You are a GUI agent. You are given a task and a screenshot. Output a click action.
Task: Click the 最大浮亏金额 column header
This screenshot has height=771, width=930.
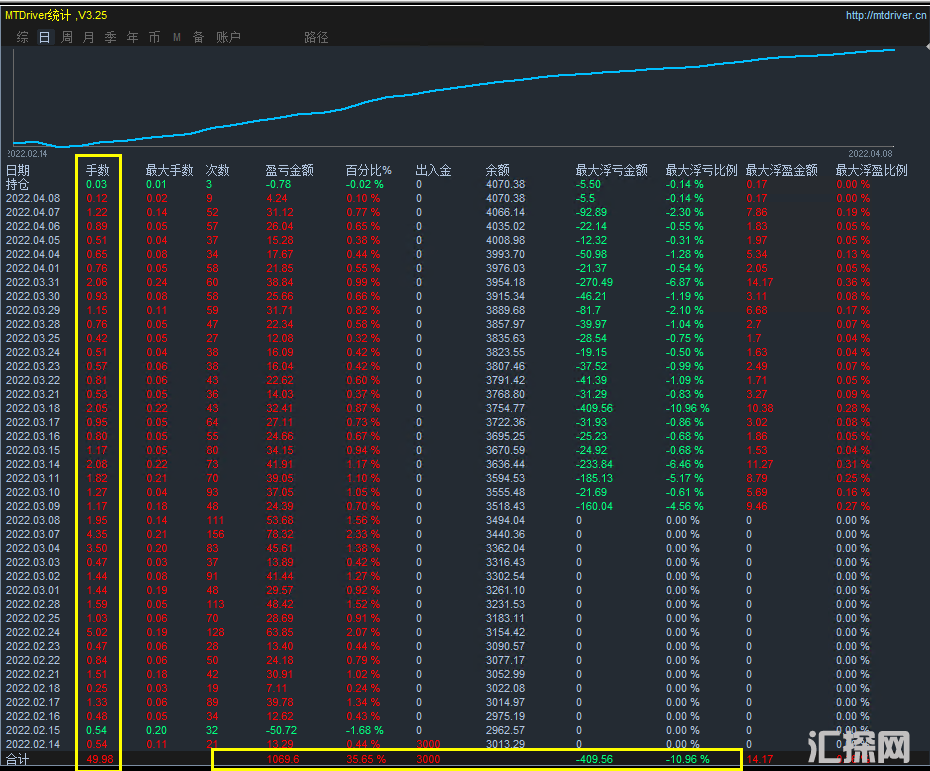(611, 170)
